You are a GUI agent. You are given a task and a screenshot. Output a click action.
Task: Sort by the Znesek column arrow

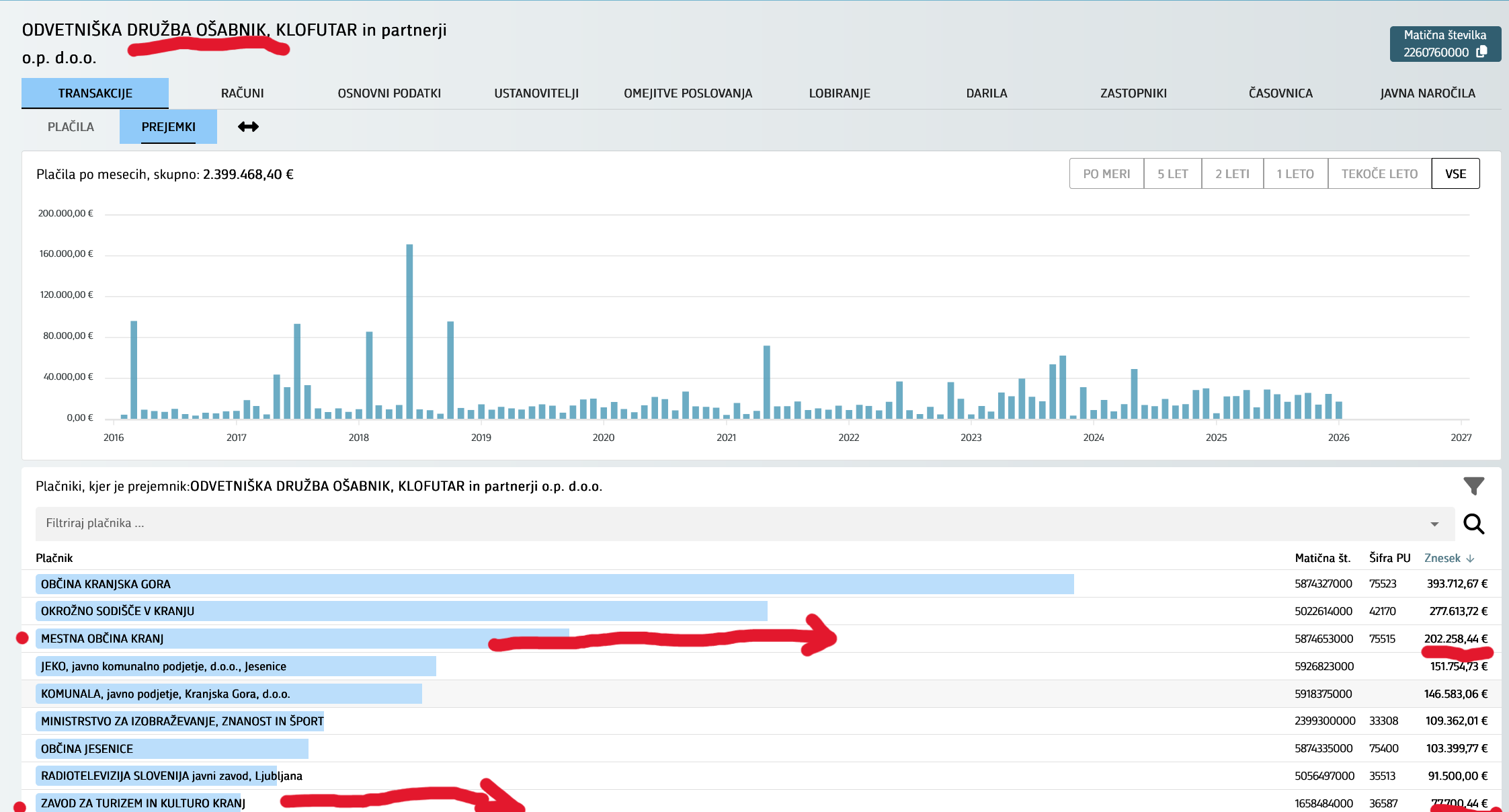coord(1470,559)
